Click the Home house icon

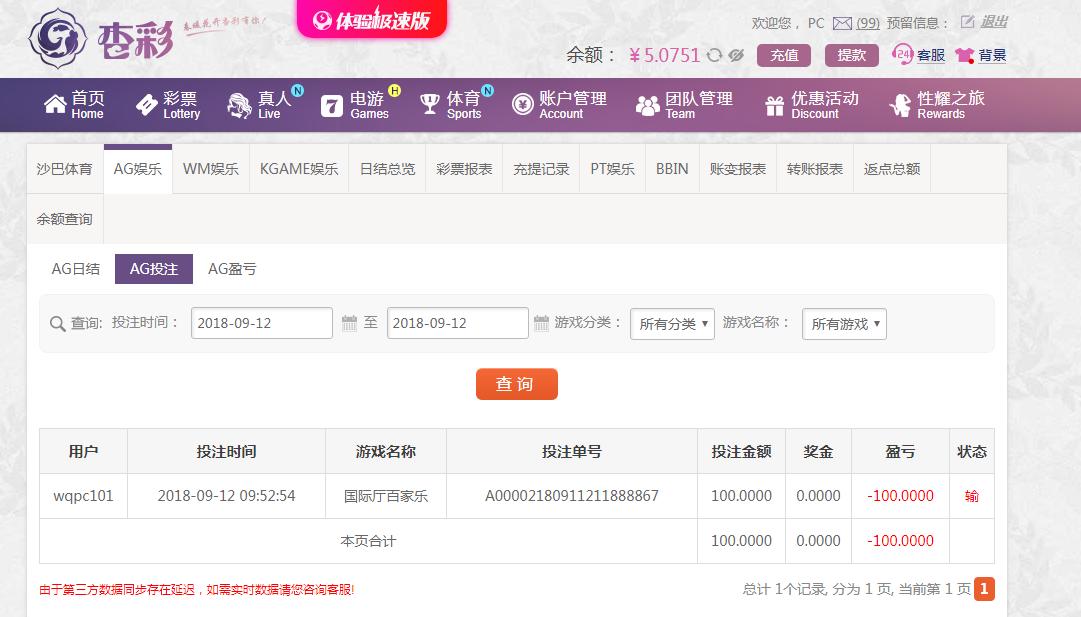pyautogui.click(x=55, y=105)
